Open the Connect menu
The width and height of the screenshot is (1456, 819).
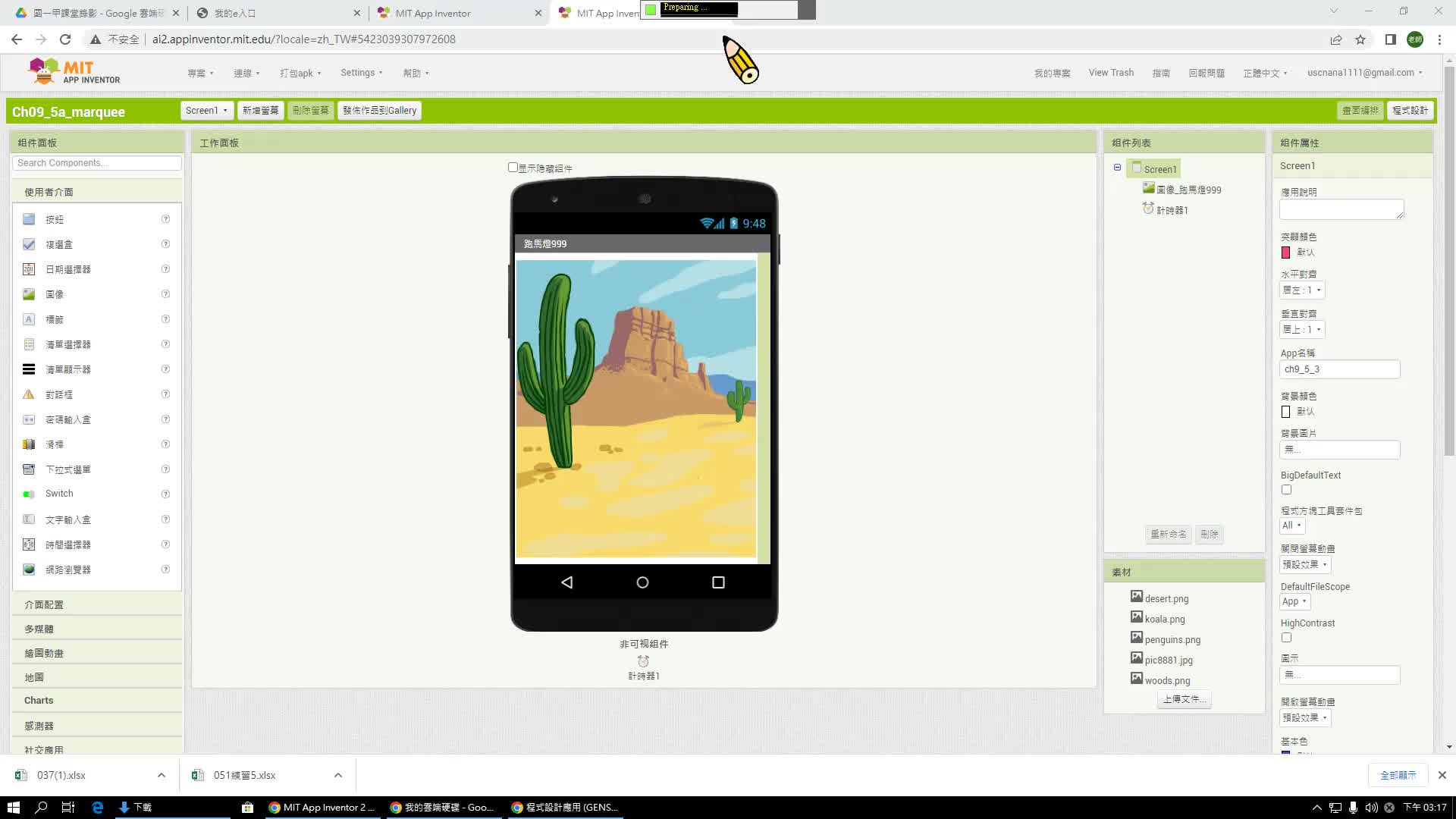246,74
